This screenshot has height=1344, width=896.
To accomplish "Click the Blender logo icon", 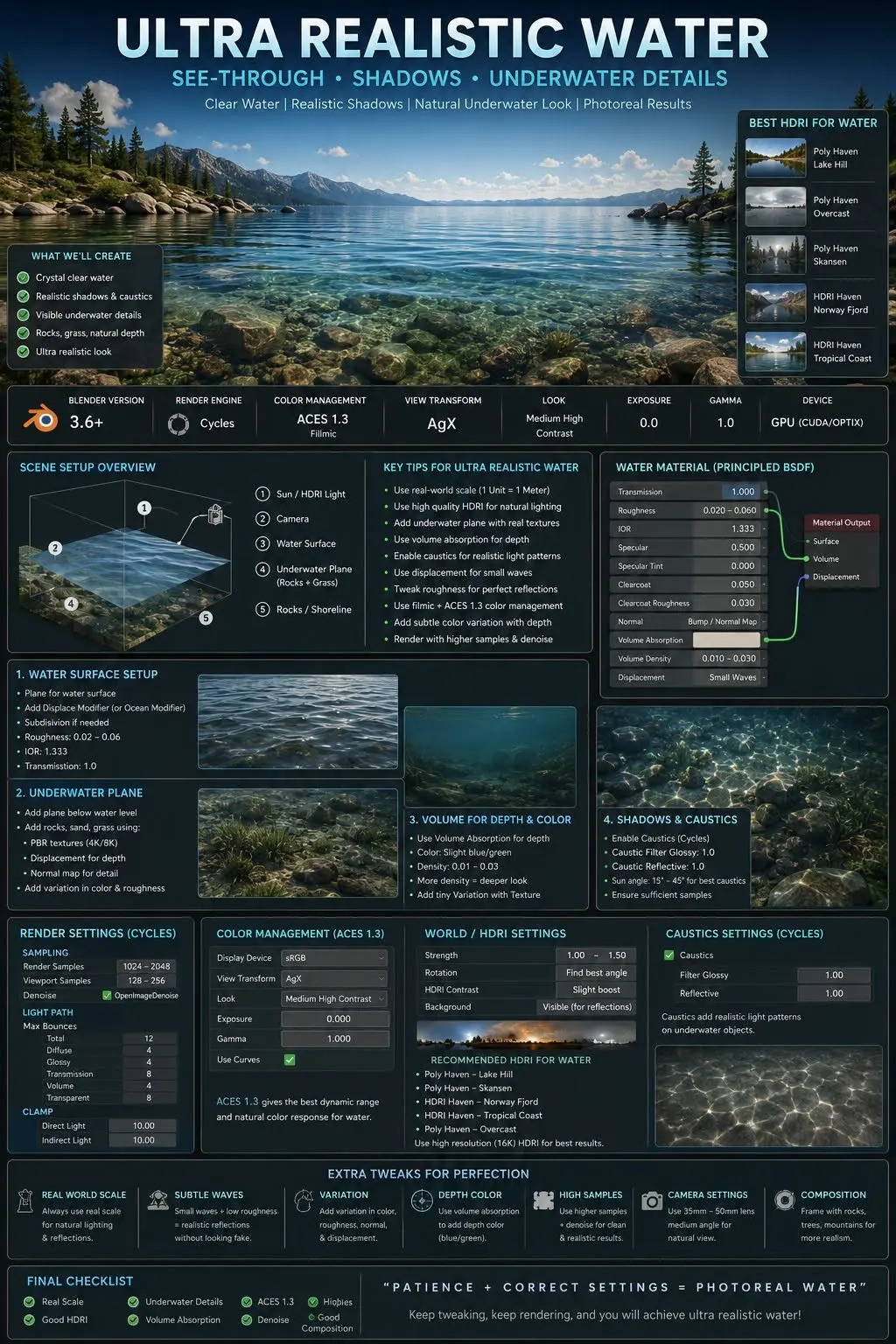I will [x=40, y=420].
